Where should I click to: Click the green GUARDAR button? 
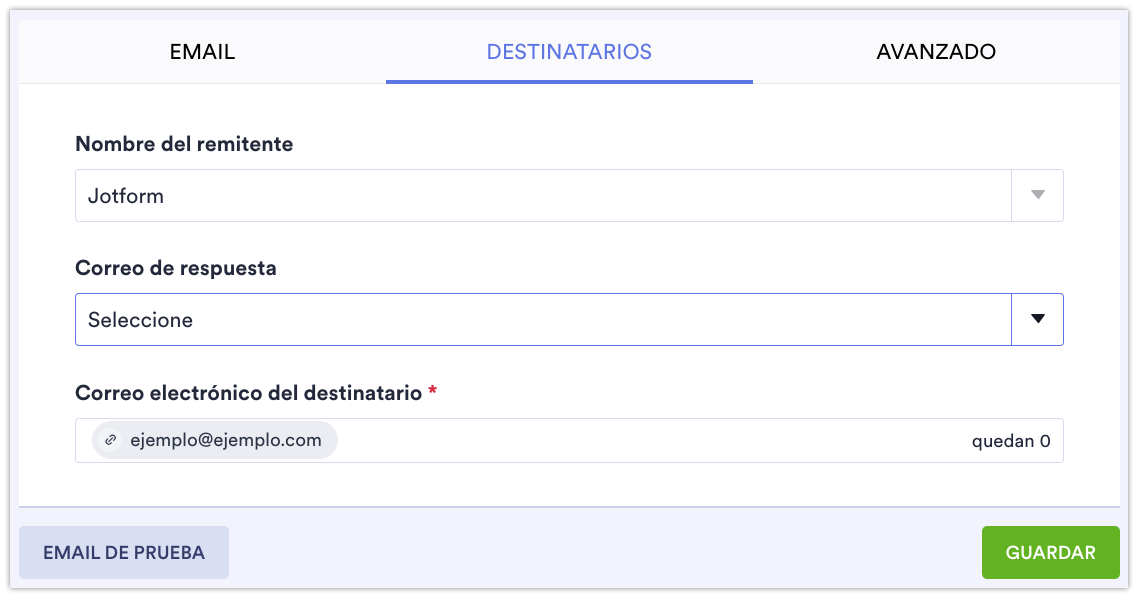tap(1050, 552)
